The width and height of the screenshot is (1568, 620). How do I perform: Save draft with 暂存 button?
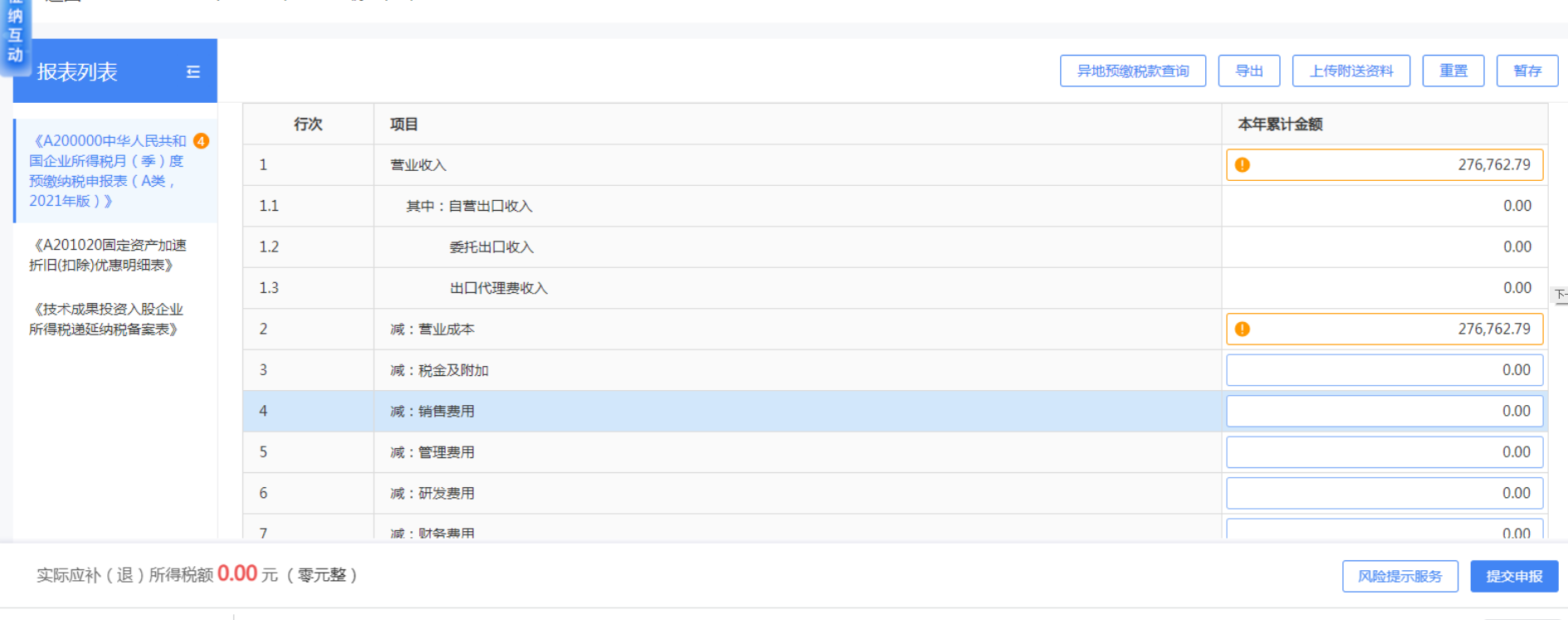(1526, 71)
